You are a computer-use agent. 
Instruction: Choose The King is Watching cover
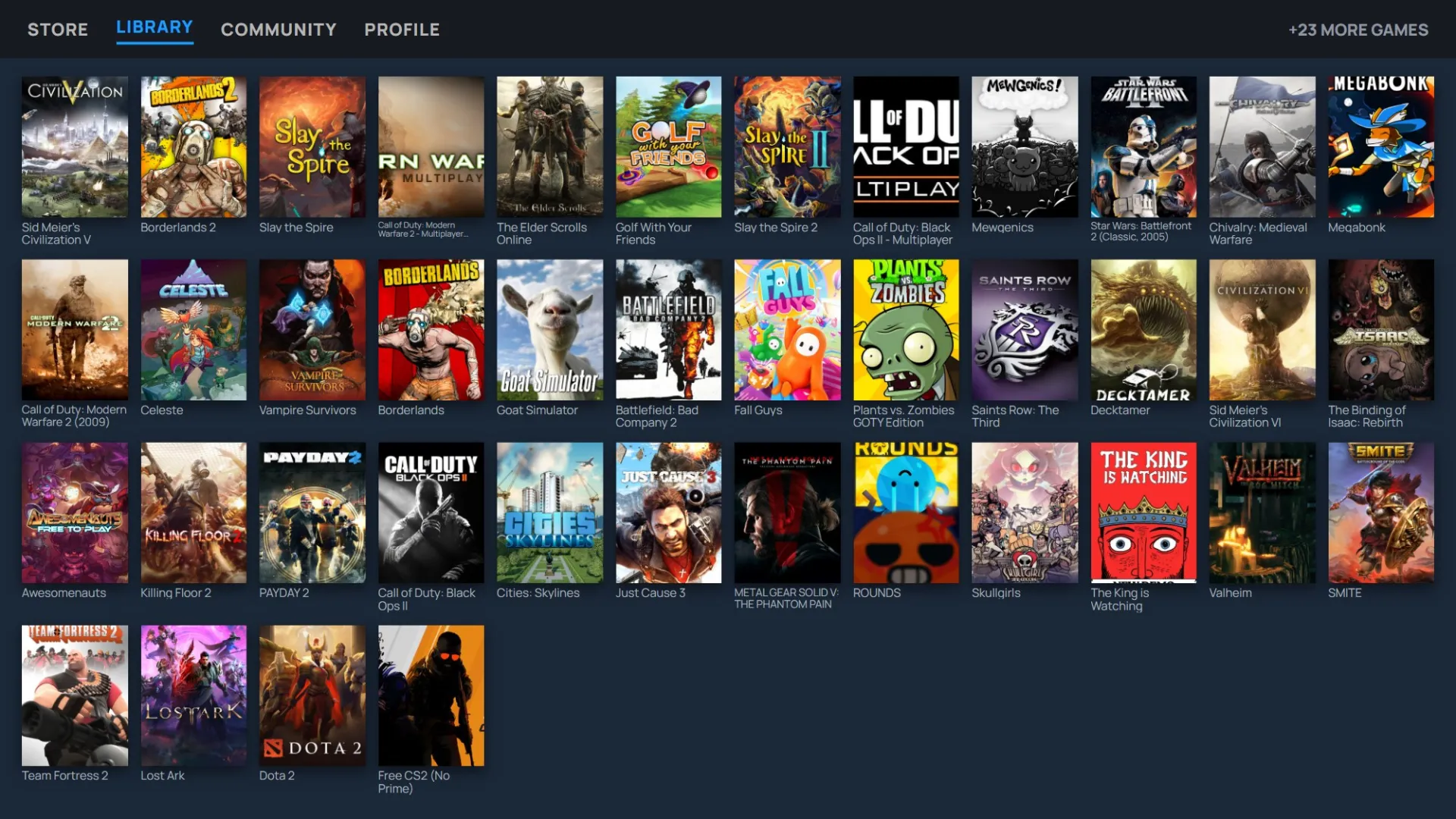pyautogui.click(x=1144, y=513)
